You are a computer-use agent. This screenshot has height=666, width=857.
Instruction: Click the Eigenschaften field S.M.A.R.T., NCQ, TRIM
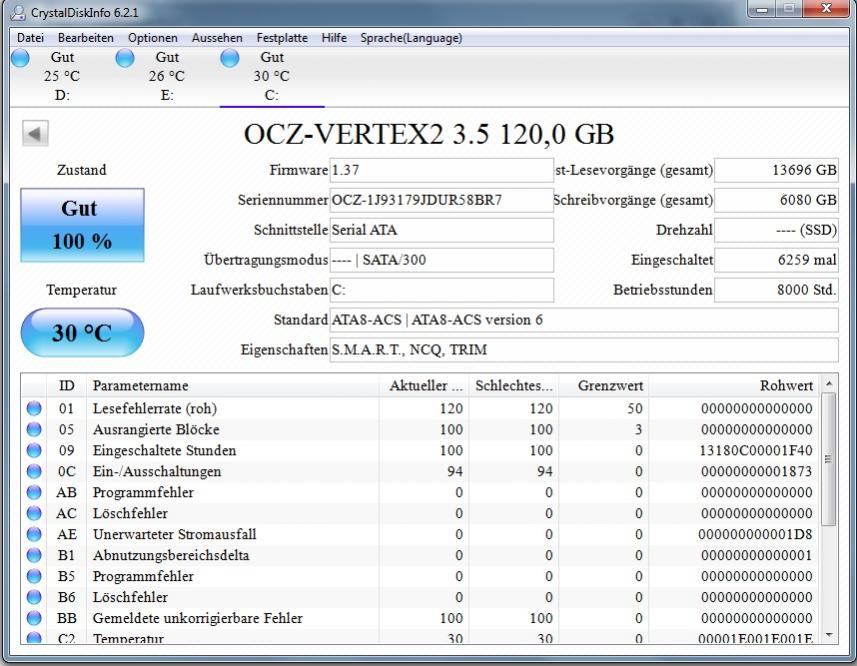pyautogui.click(x=584, y=350)
